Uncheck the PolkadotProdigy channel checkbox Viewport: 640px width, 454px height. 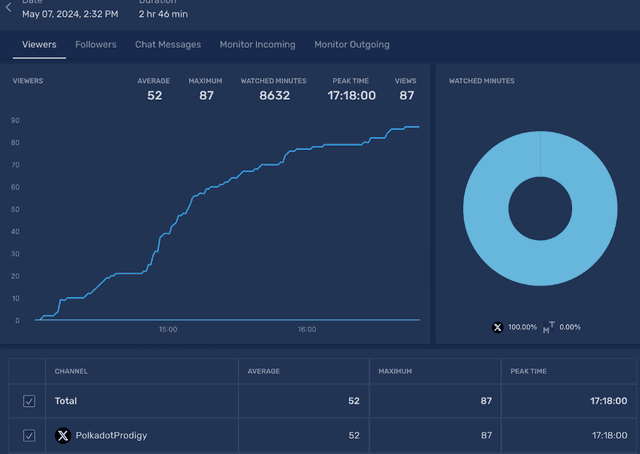(x=29, y=436)
